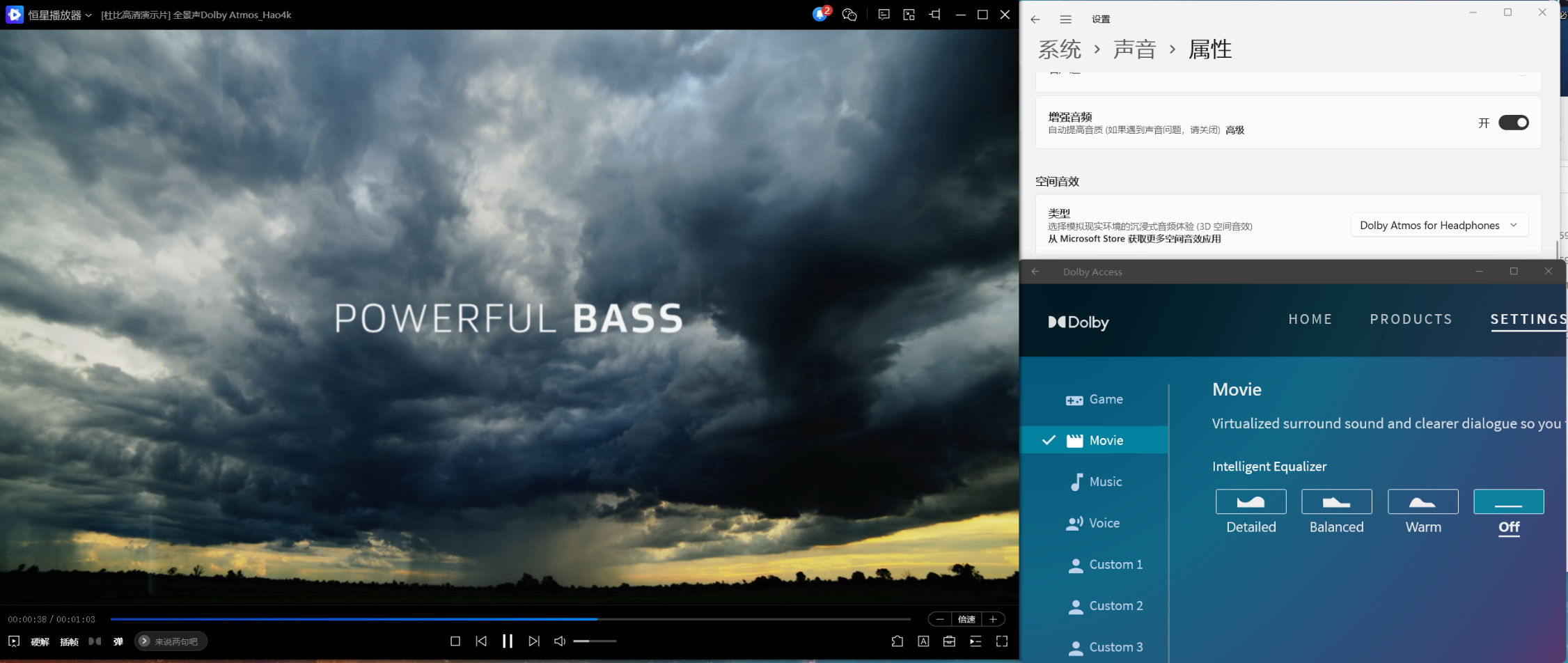Switch to PRODUCTS tab in Dolby Access
1568x663 pixels.
(x=1411, y=319)
